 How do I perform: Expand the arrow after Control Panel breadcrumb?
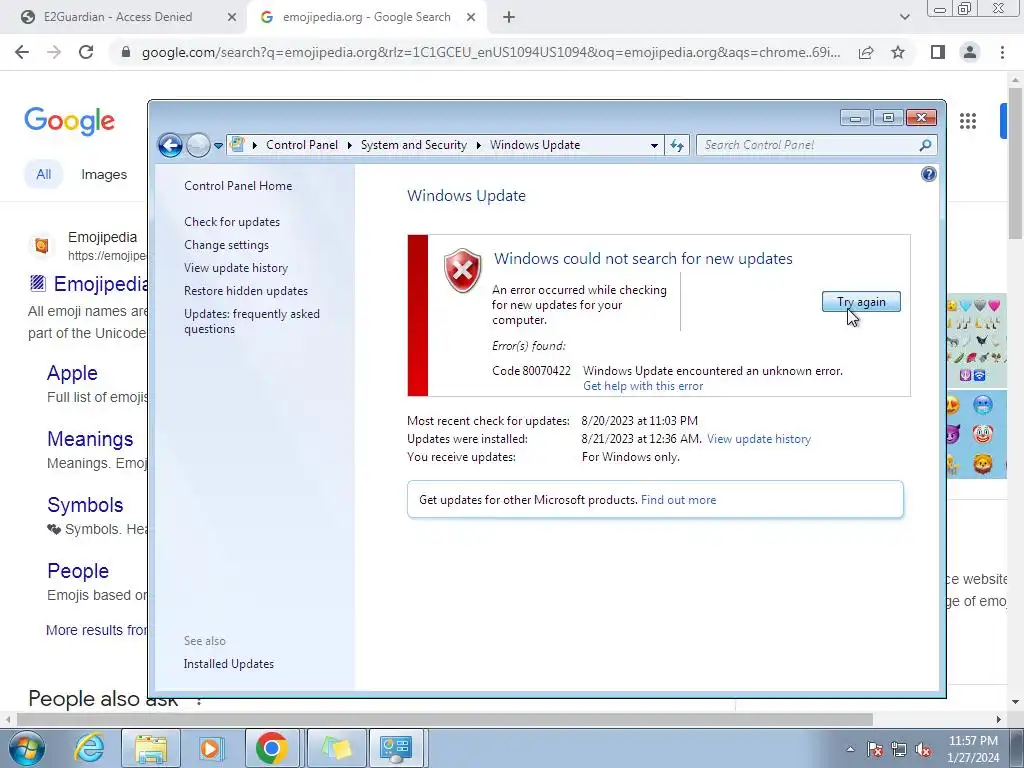[349, 145]
